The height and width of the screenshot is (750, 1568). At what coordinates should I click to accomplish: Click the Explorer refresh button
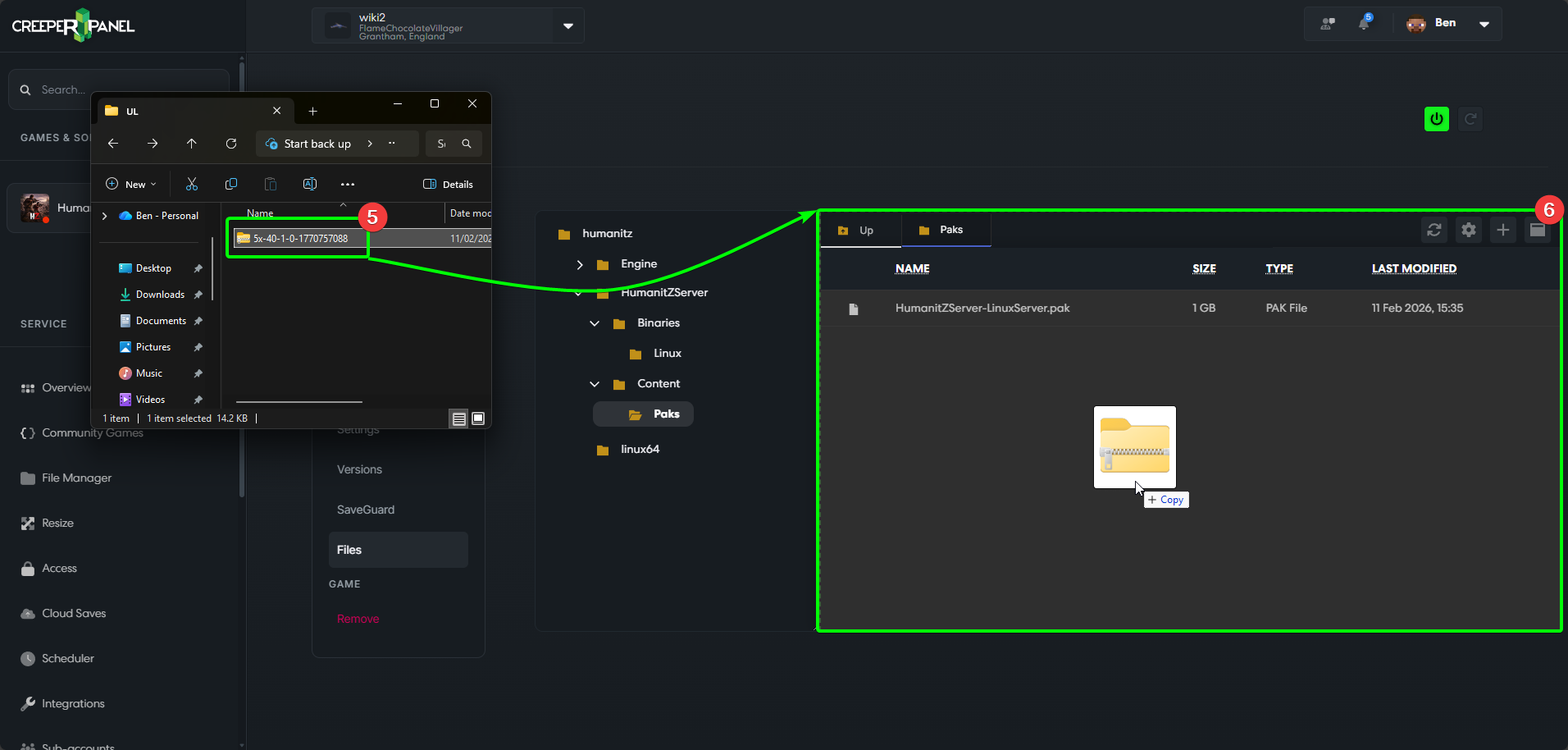click(x=231, y=144)
